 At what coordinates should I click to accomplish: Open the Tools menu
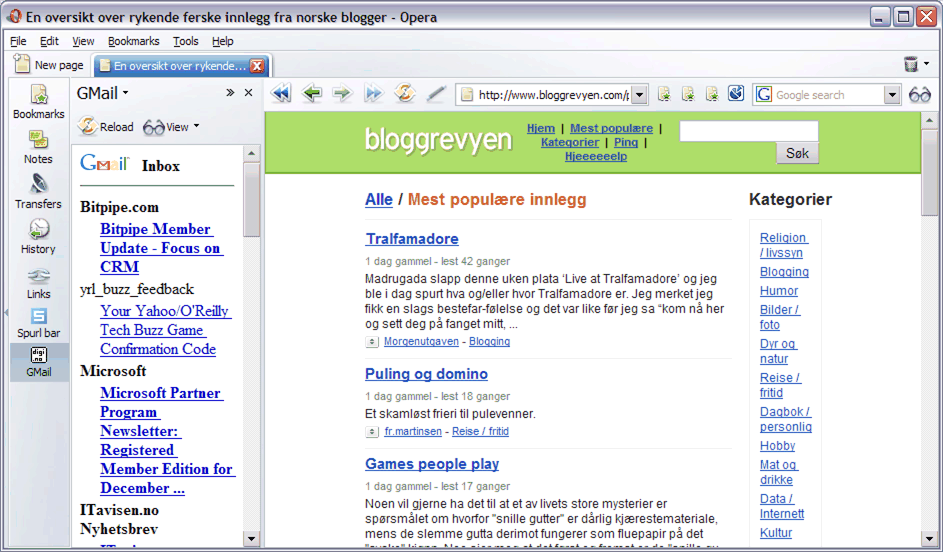[x=186, y=41]
